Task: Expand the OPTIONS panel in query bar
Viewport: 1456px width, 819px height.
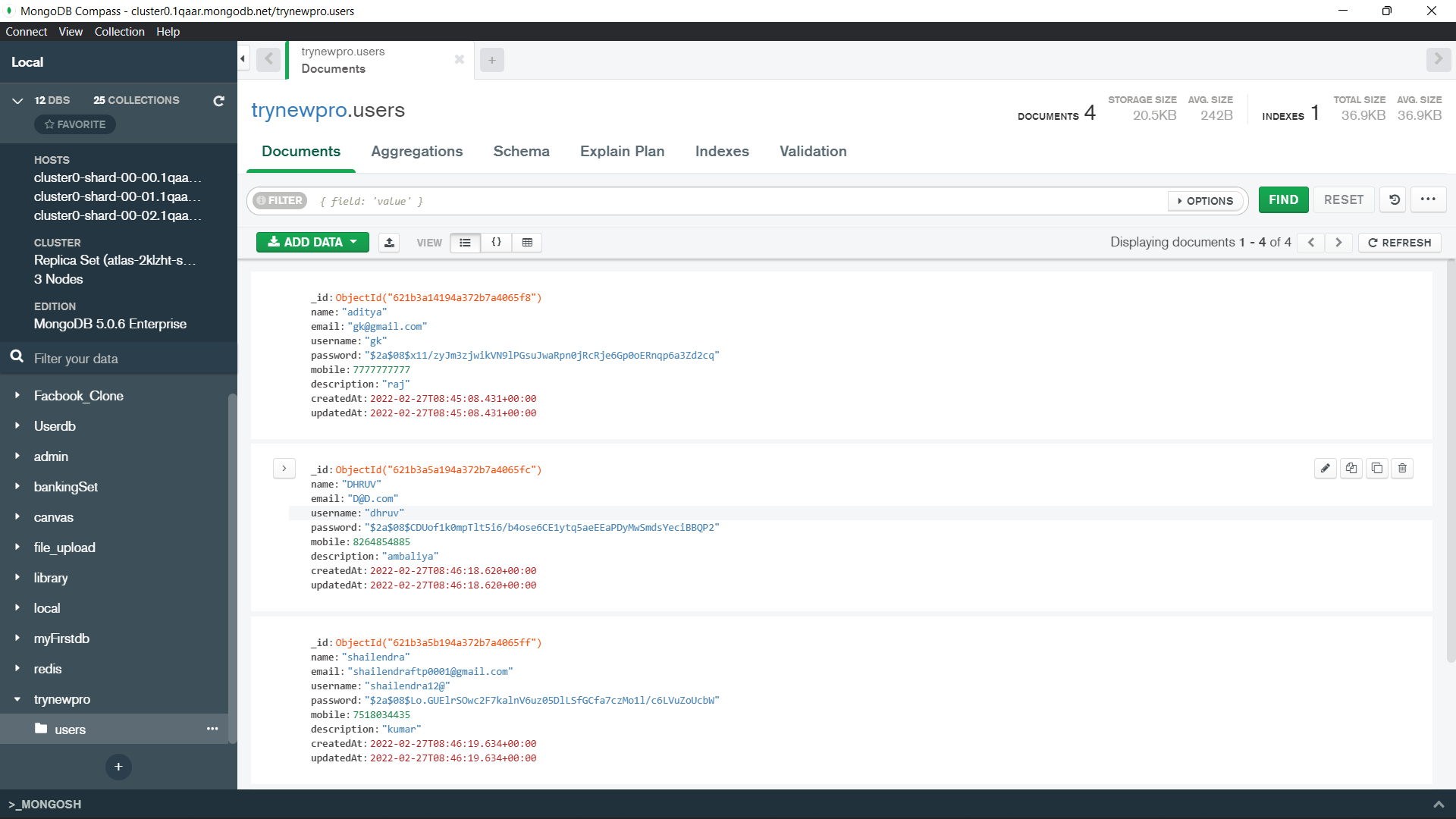Action: pyautogui.click(x=1205, y=201)
